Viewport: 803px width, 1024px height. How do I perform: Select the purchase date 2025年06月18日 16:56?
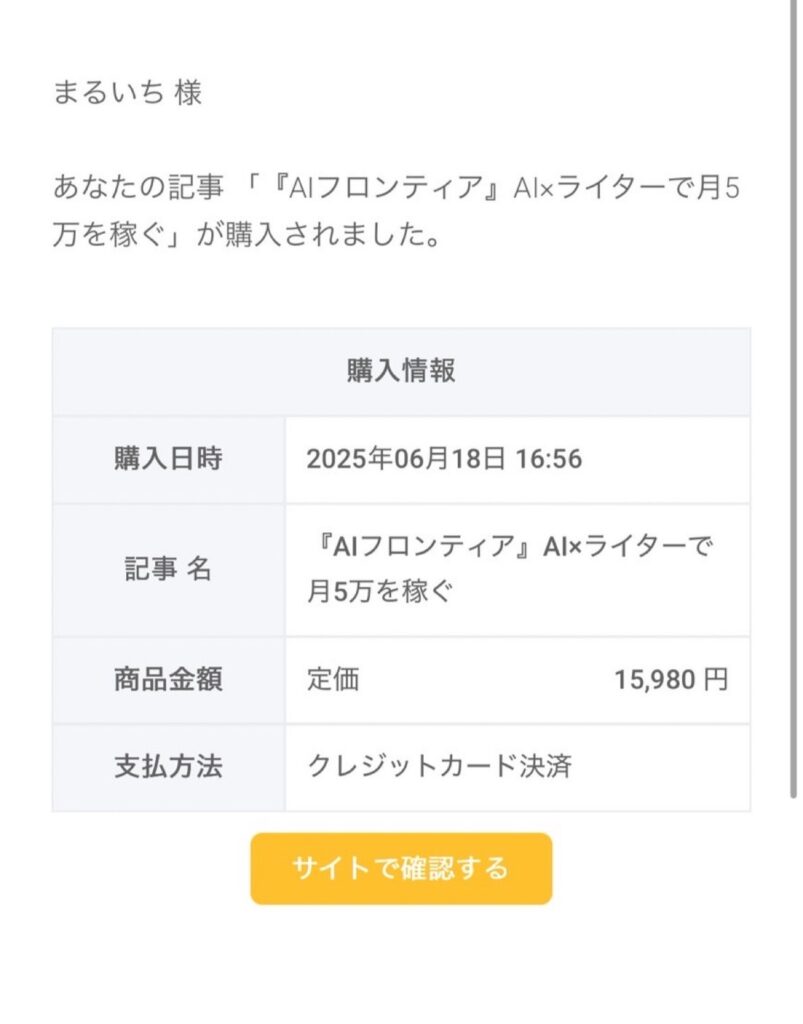pos(444,459)
